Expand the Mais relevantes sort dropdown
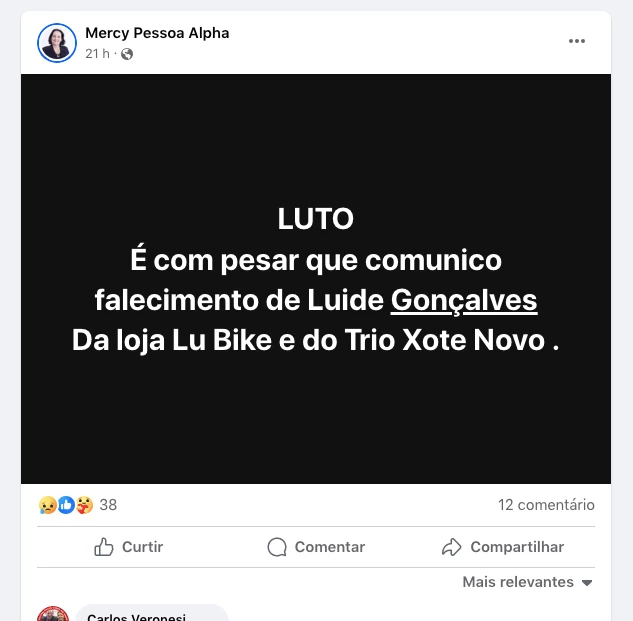 (528, 582)
